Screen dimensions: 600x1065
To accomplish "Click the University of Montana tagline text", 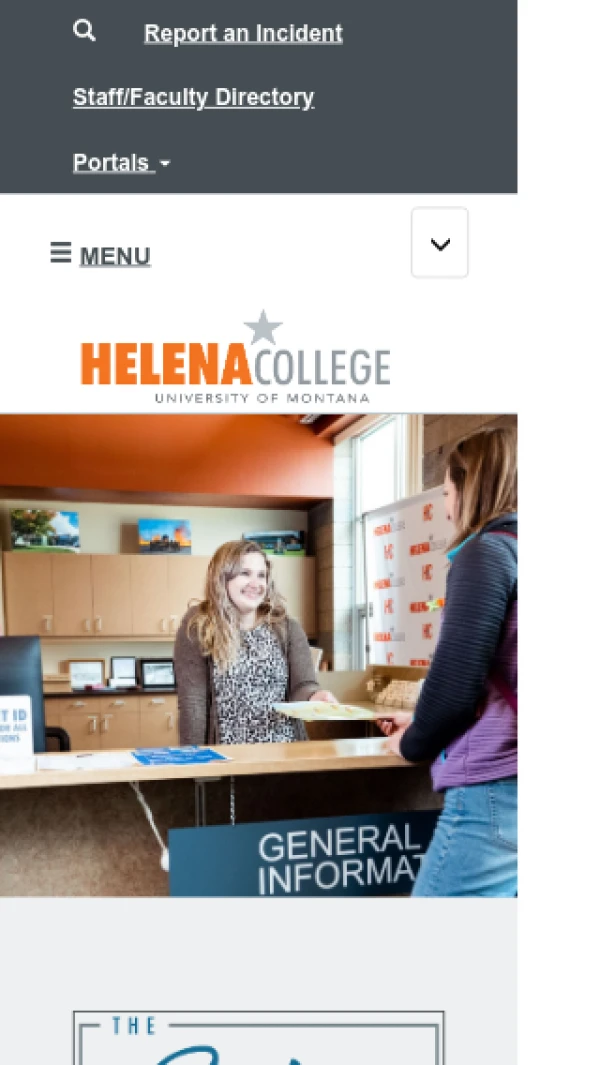I will point(262,398).
